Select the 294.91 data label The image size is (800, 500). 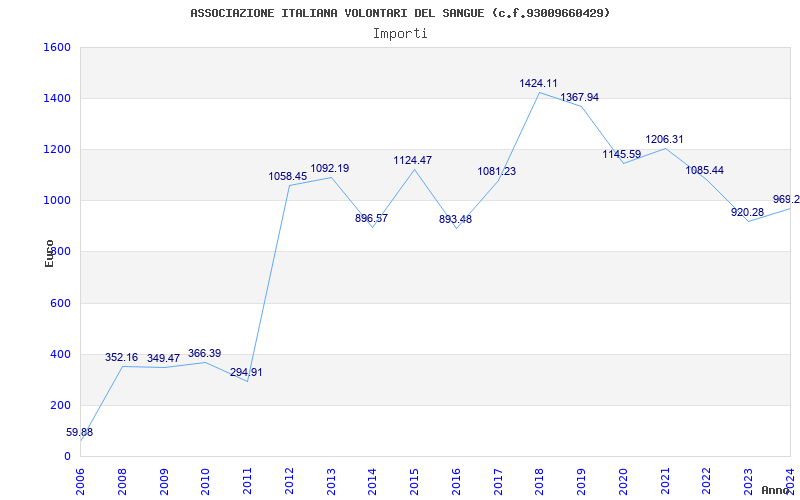click(246, 372)
